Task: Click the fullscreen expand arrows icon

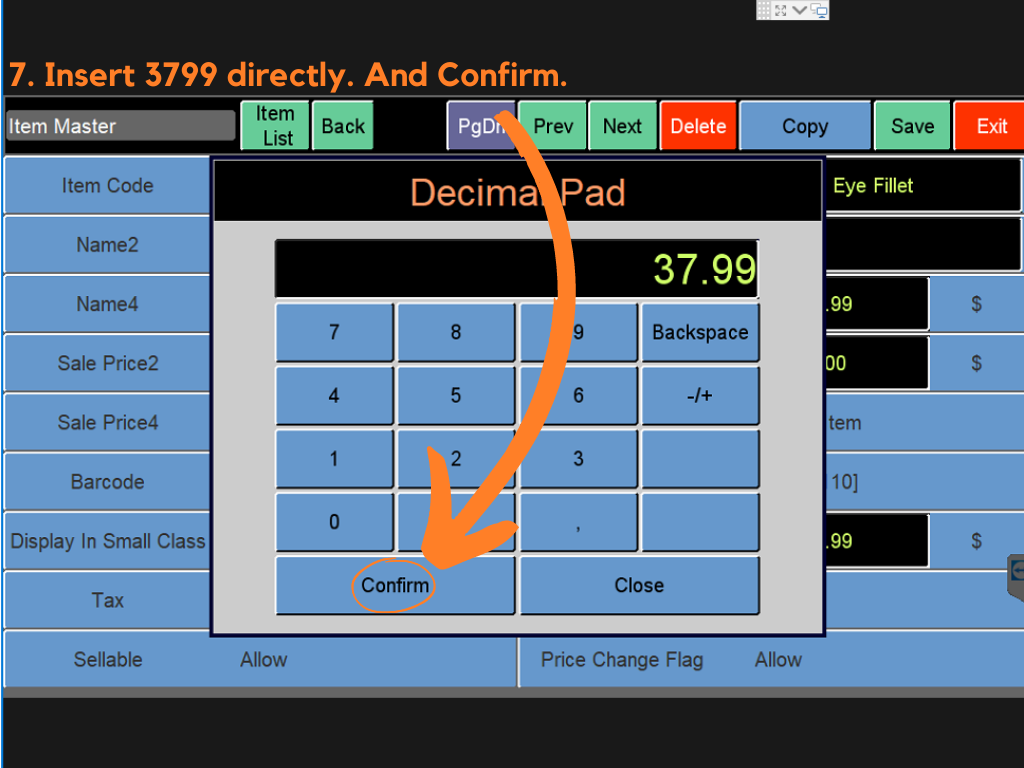Action: 781,10
